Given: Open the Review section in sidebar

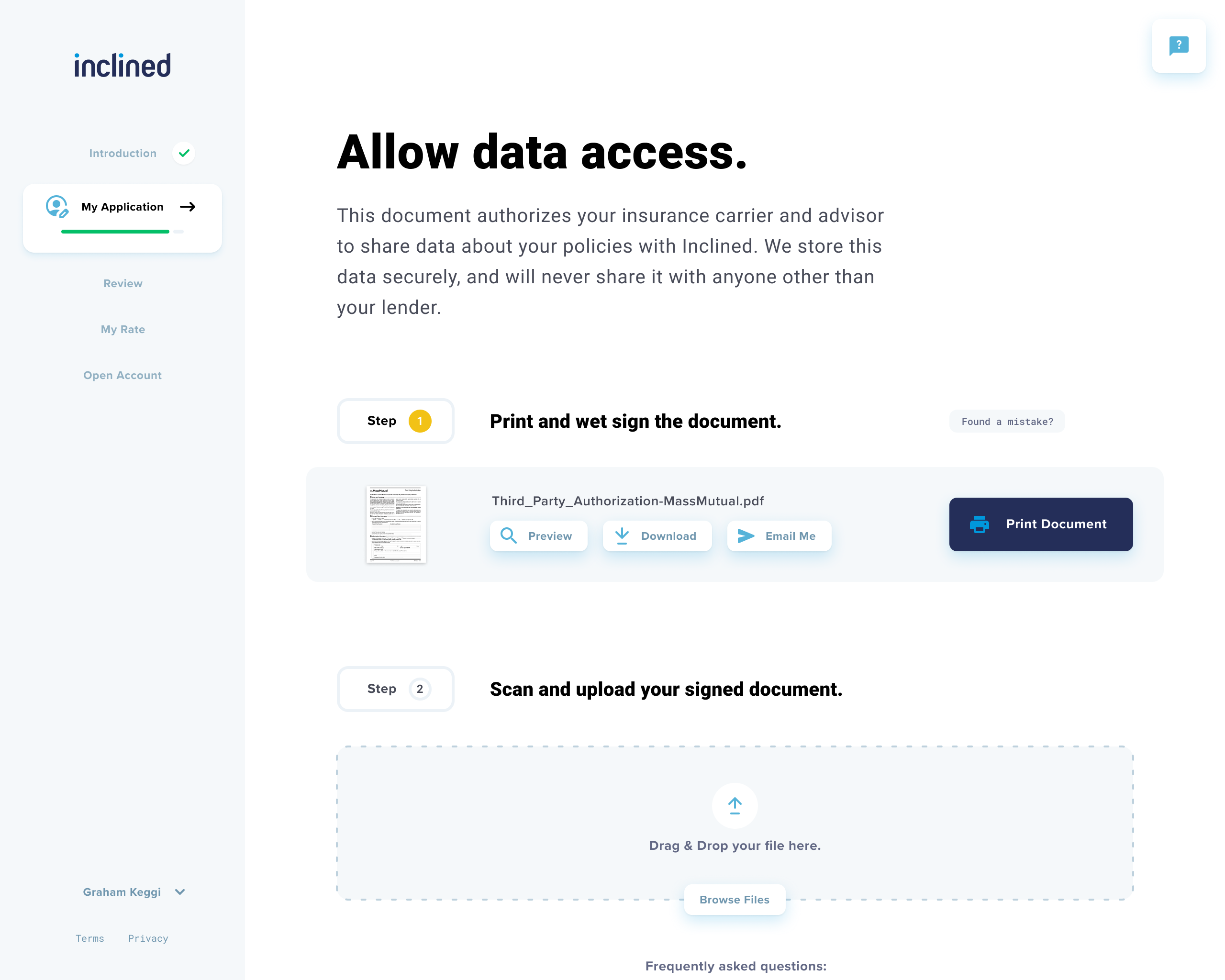Looking at the screenshot, I should pyautogui.click(x=122, y=283).
